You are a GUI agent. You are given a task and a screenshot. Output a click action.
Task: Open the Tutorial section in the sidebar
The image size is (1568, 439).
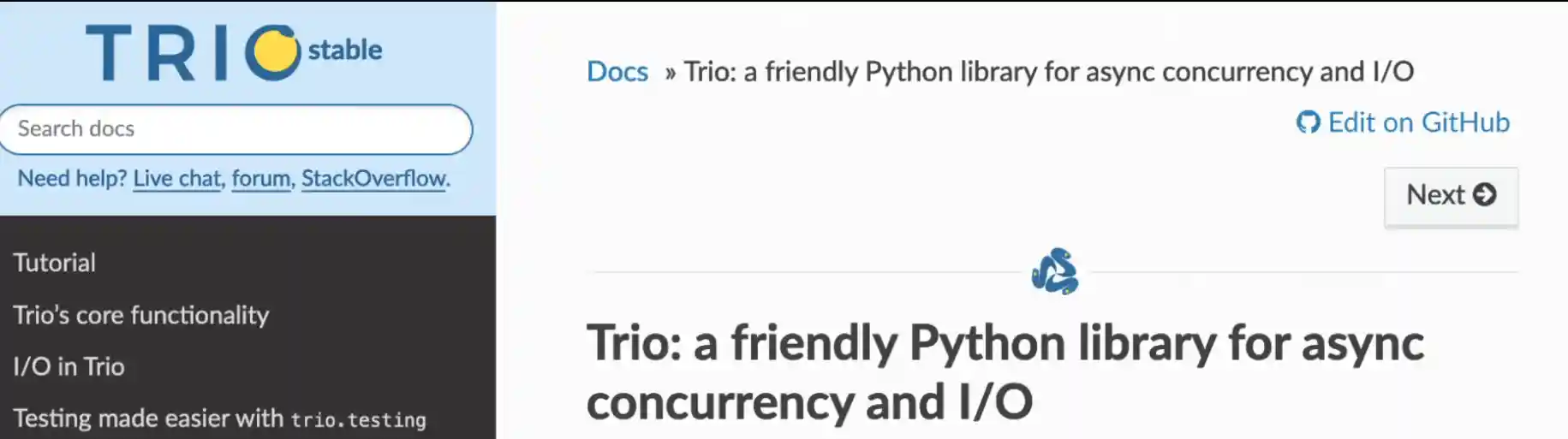tap(55, 263)
